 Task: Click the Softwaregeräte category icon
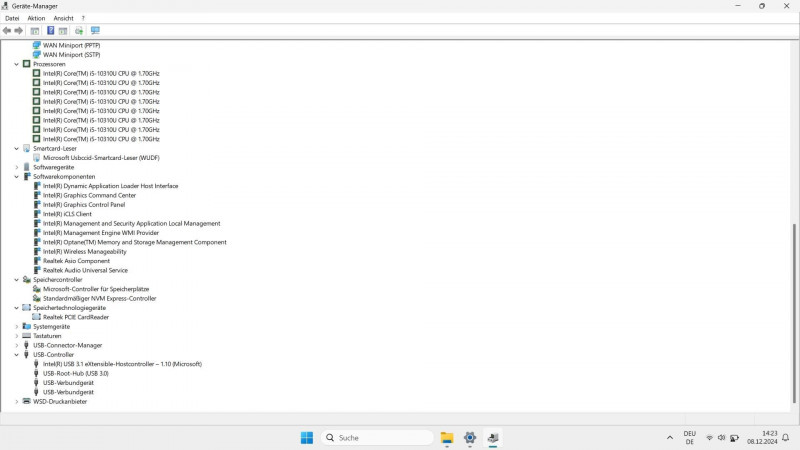(x=27, y=167)
